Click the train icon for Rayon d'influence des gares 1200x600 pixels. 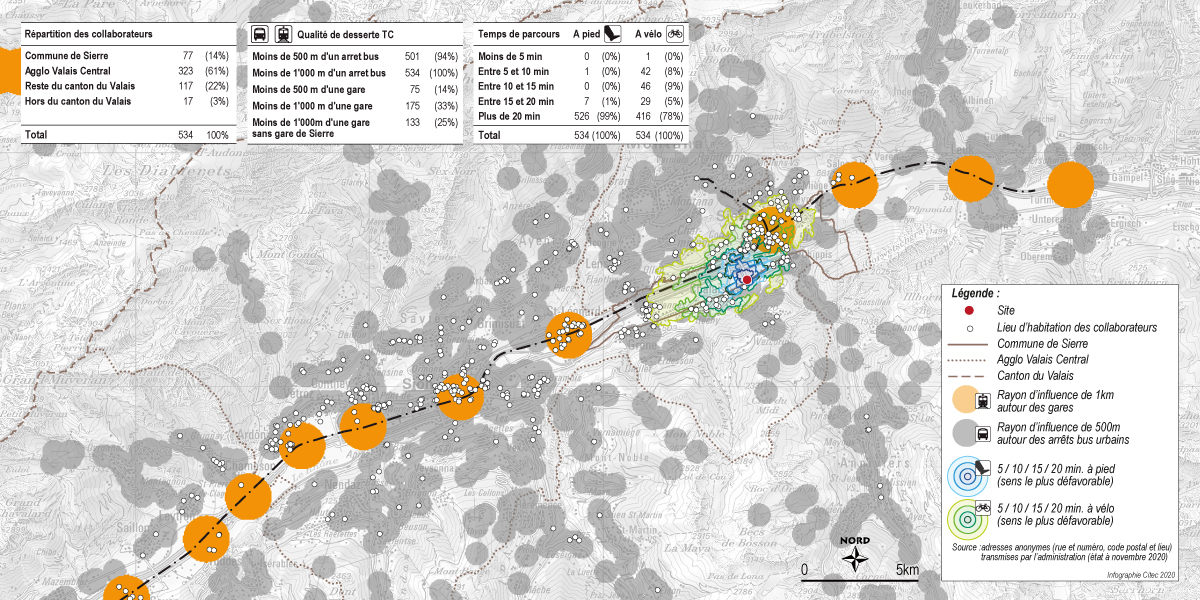(x=982, y=401)
